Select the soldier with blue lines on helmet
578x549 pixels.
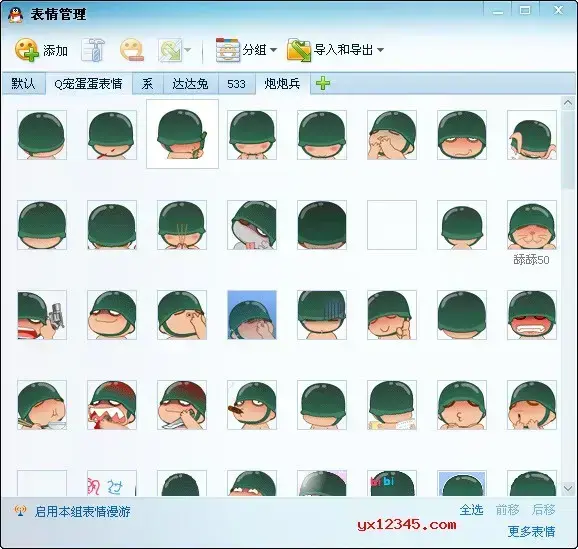point(322,315)
